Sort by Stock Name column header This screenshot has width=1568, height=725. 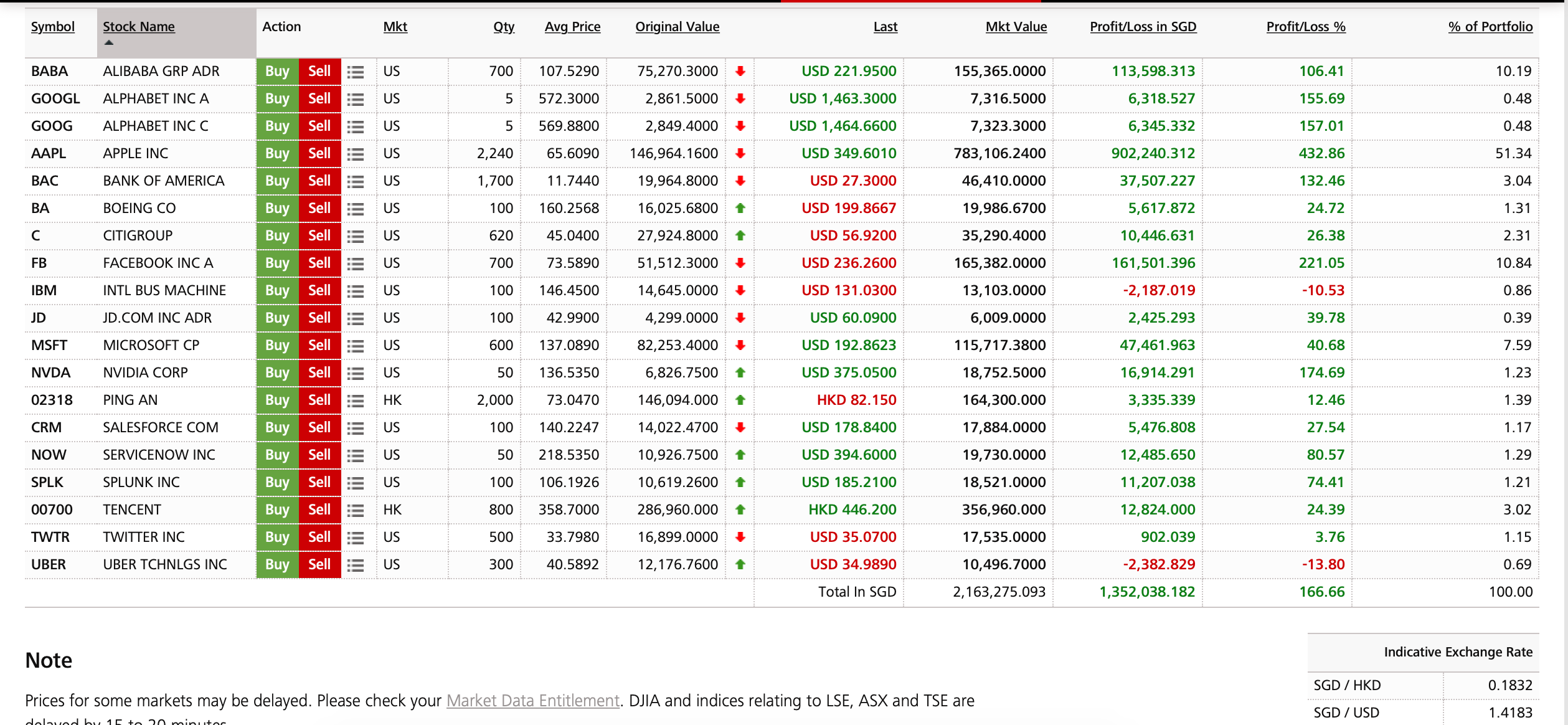tap(139, 27)
